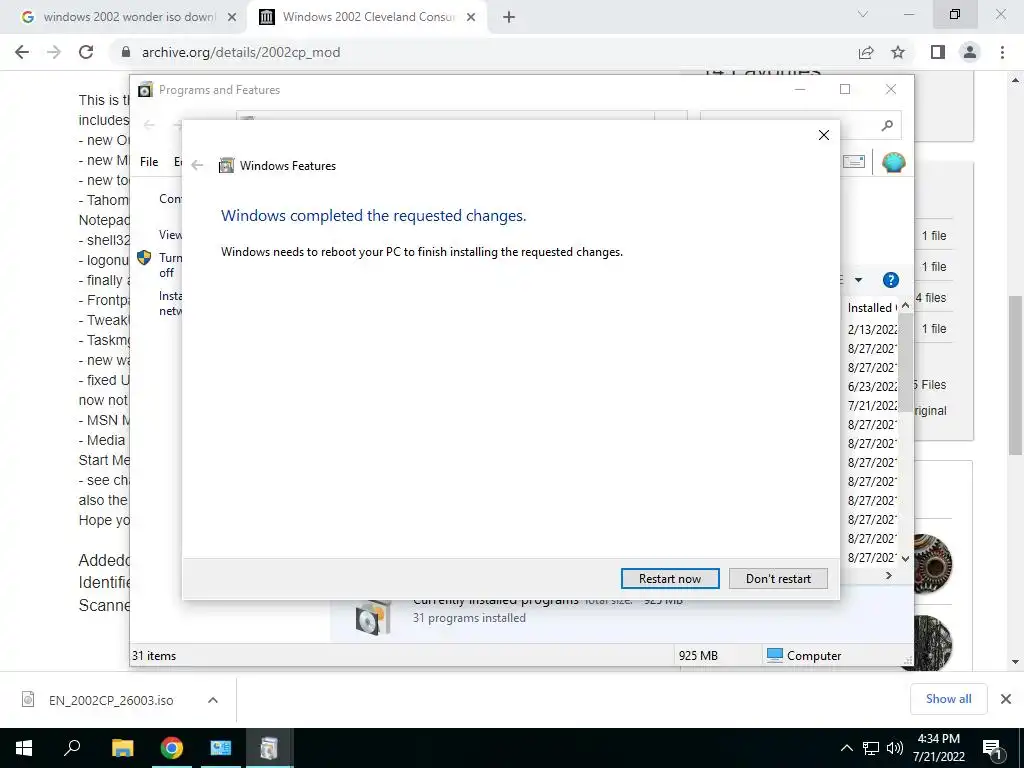Maximize the Programs and Features window
1024x768 pixels.
[x=845, y=89]
